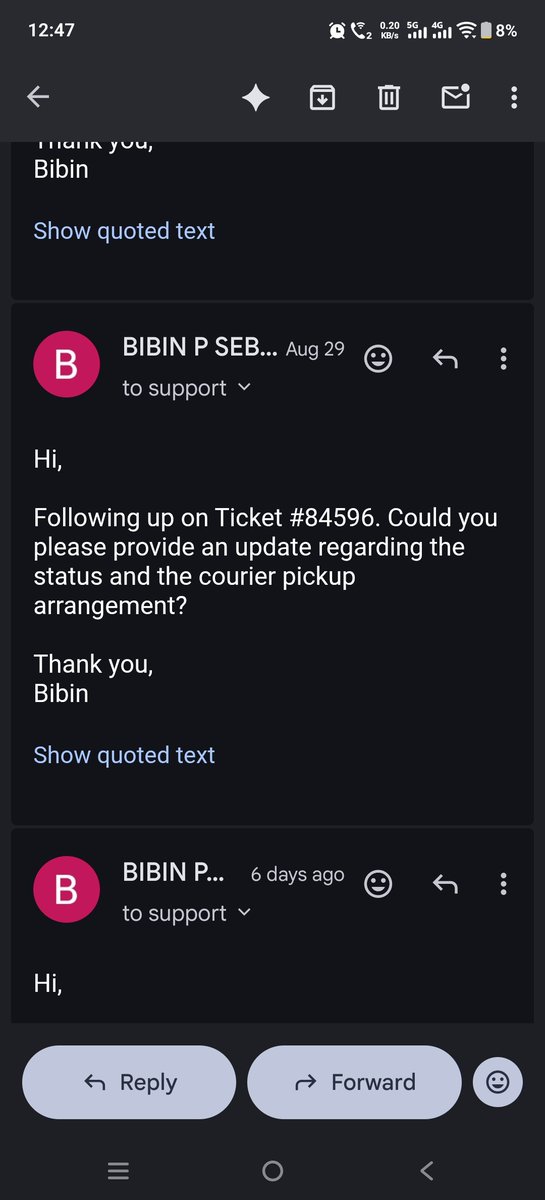The image size is (545, 1200).
Task: Add emoji reaction to Aug 29 message
Action: point(378,358)
